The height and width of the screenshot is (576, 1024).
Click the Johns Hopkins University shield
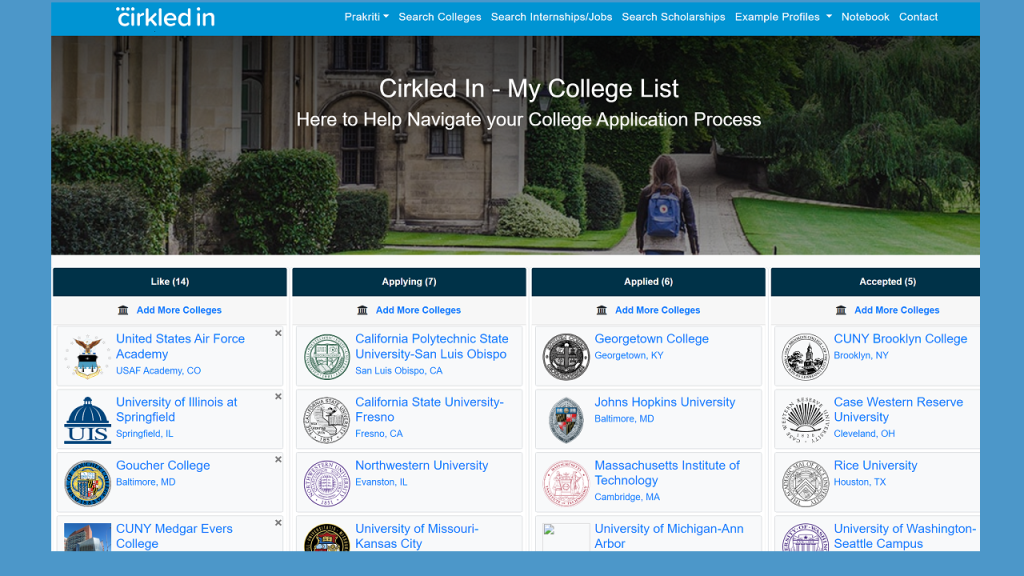(566, 420)
